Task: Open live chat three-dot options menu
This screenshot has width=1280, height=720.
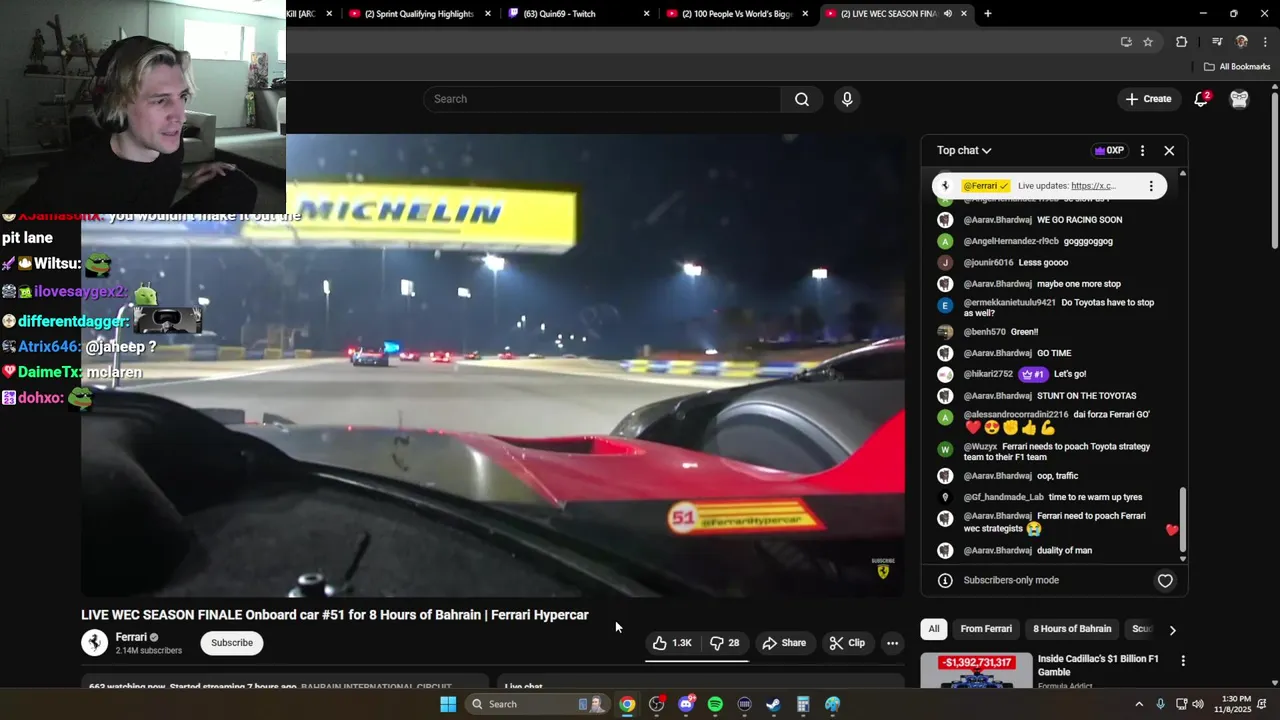Action: [x=1142, y=150]
